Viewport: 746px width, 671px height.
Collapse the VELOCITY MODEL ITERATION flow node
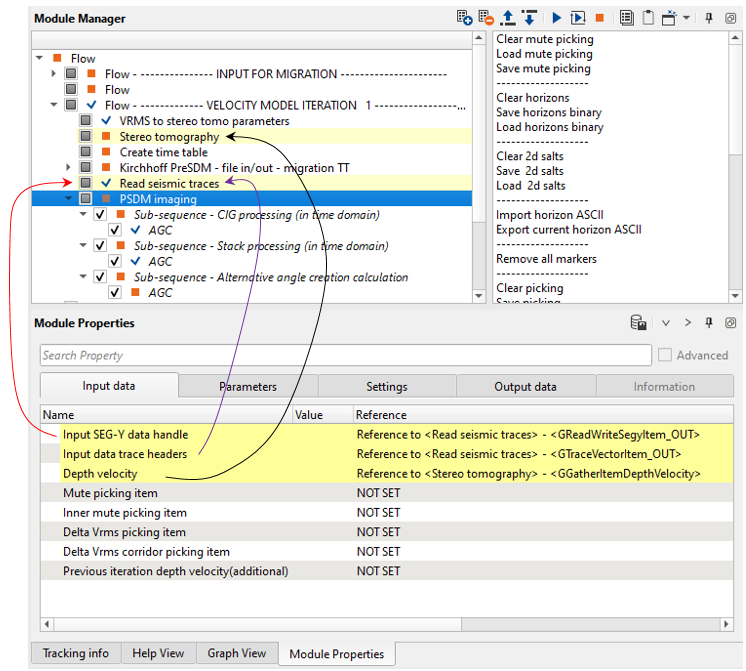pos(54,105)
